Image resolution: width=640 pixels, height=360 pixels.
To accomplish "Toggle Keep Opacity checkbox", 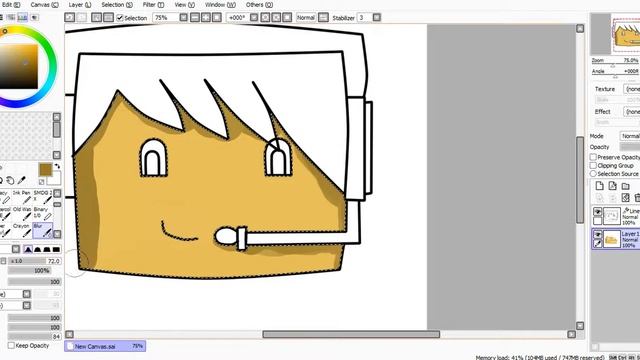I will tap(11, 345).
